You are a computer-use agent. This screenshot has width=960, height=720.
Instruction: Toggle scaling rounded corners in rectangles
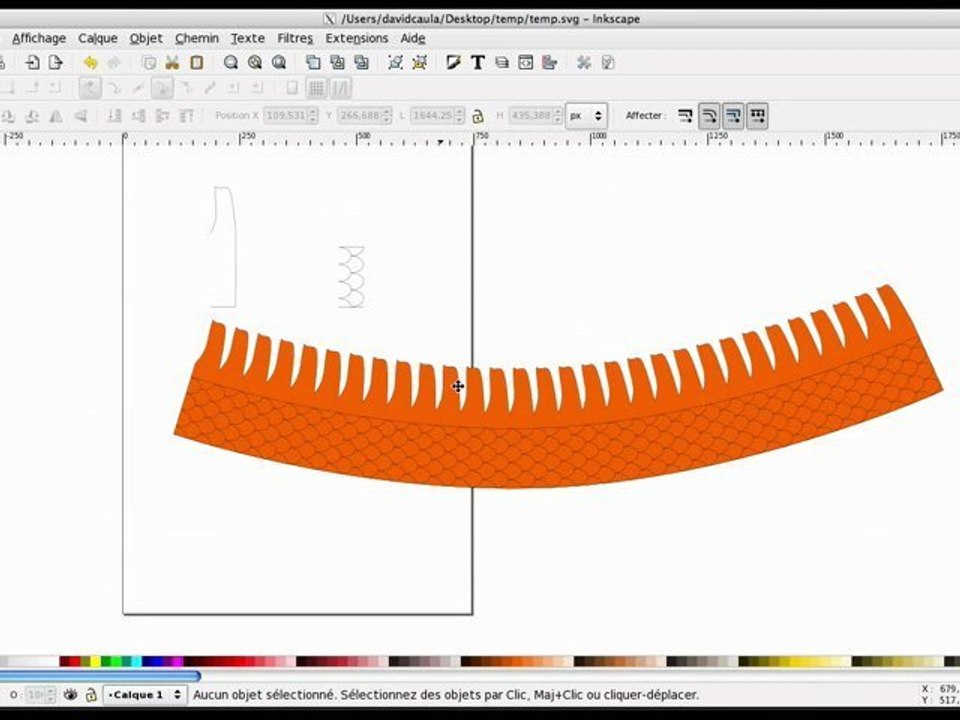tap(709, 116)
